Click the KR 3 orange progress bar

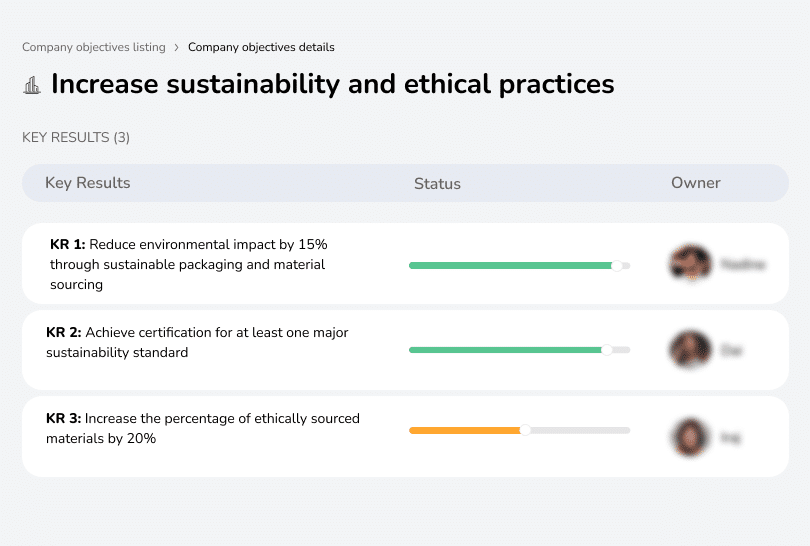pos(519,430)
